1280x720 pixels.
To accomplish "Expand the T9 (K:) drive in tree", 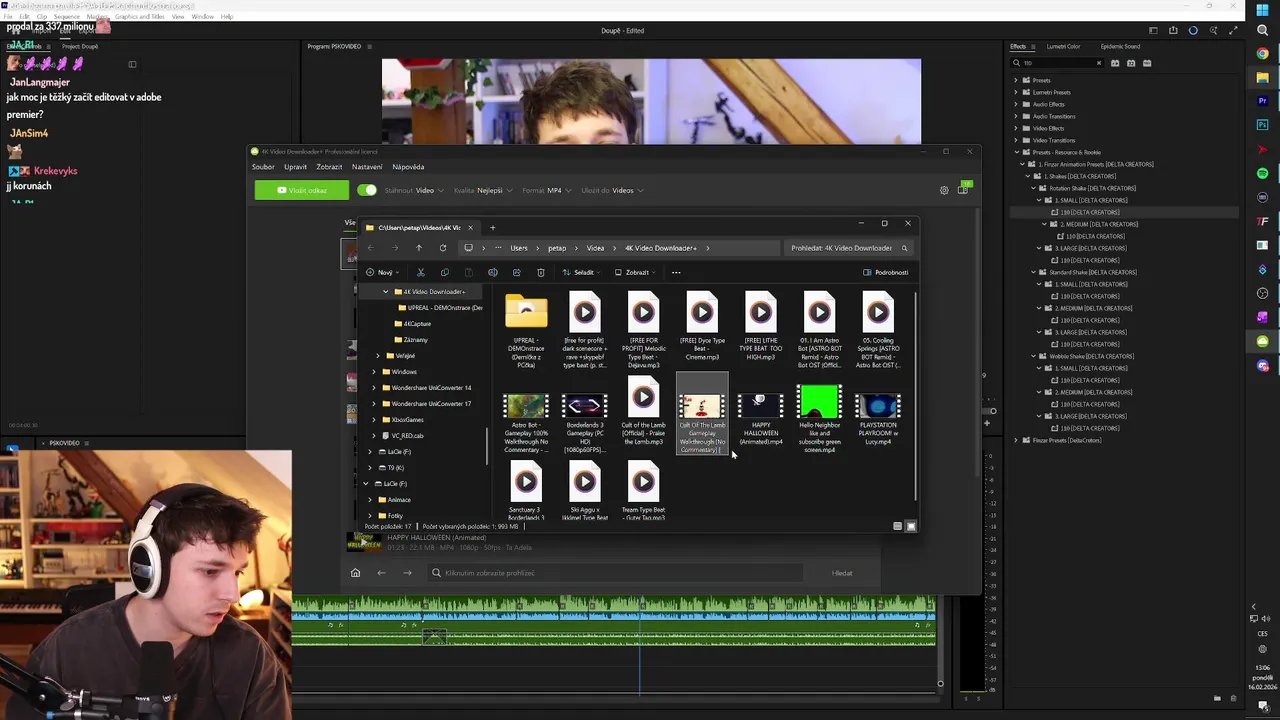I will pyautogui.click(x=370, y=468).
